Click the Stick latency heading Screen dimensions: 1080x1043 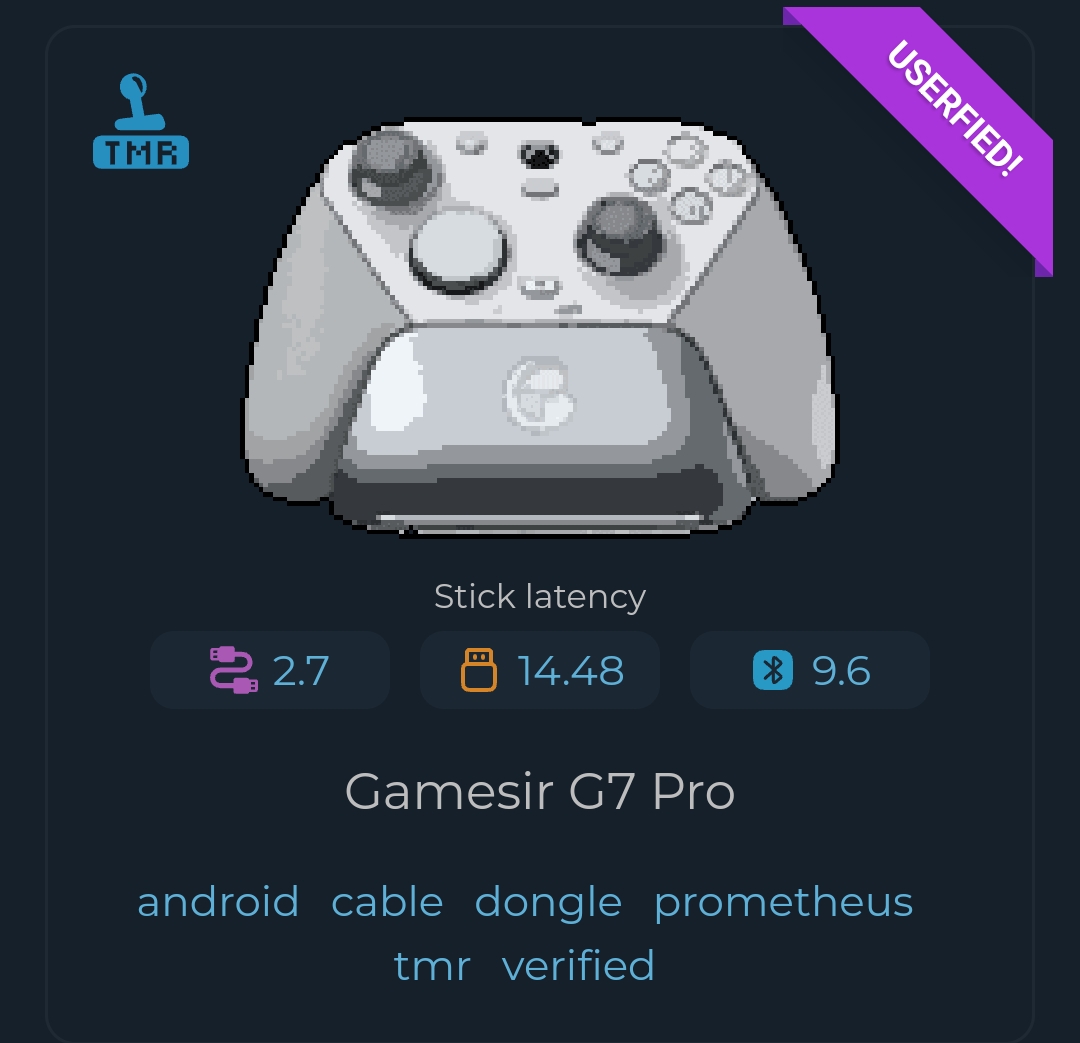pyautogui.click(x=540, y=597)
